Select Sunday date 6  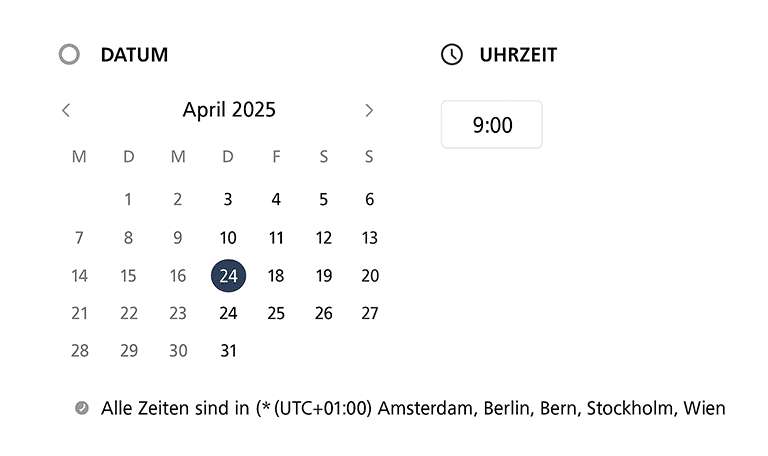click(370, 199)
